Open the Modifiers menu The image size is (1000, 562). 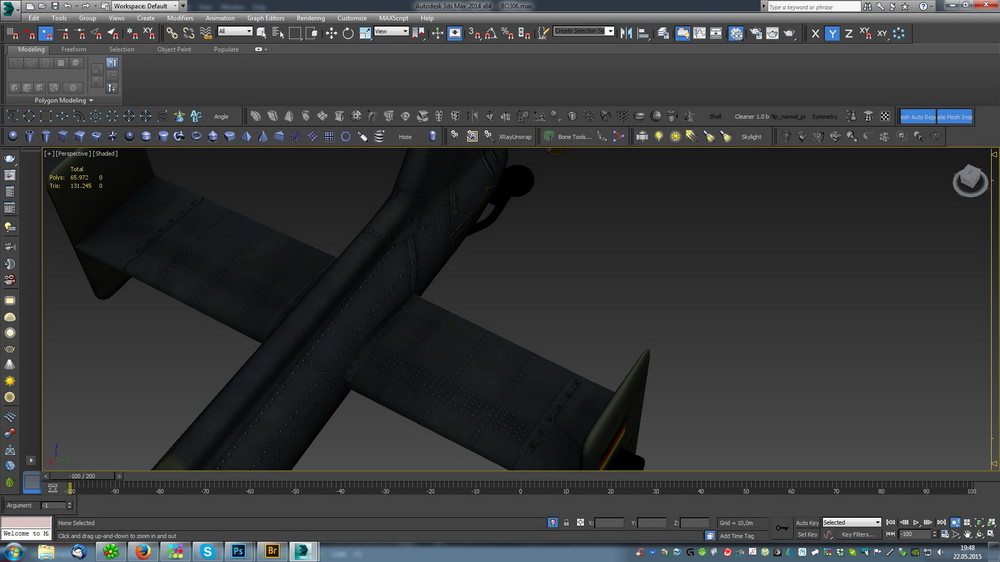[x=180, y=18]
